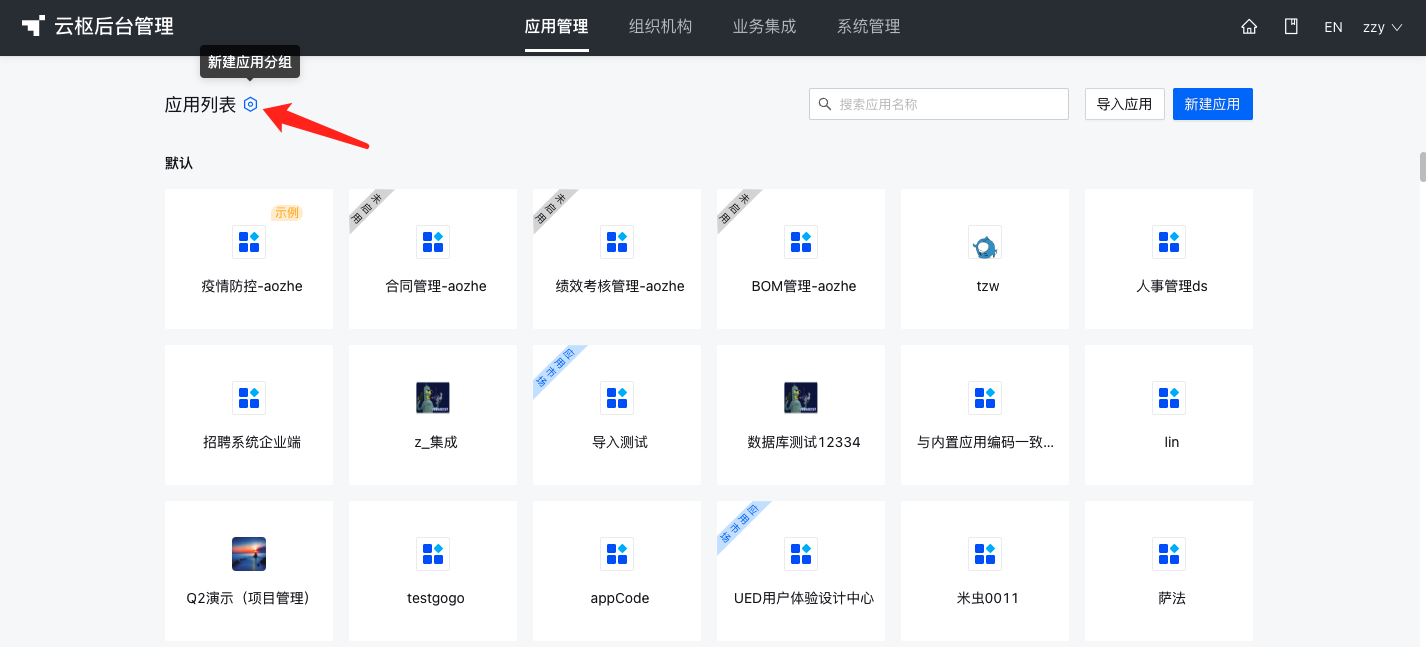Click the 新建应用 button

(x=1212, y=104)
